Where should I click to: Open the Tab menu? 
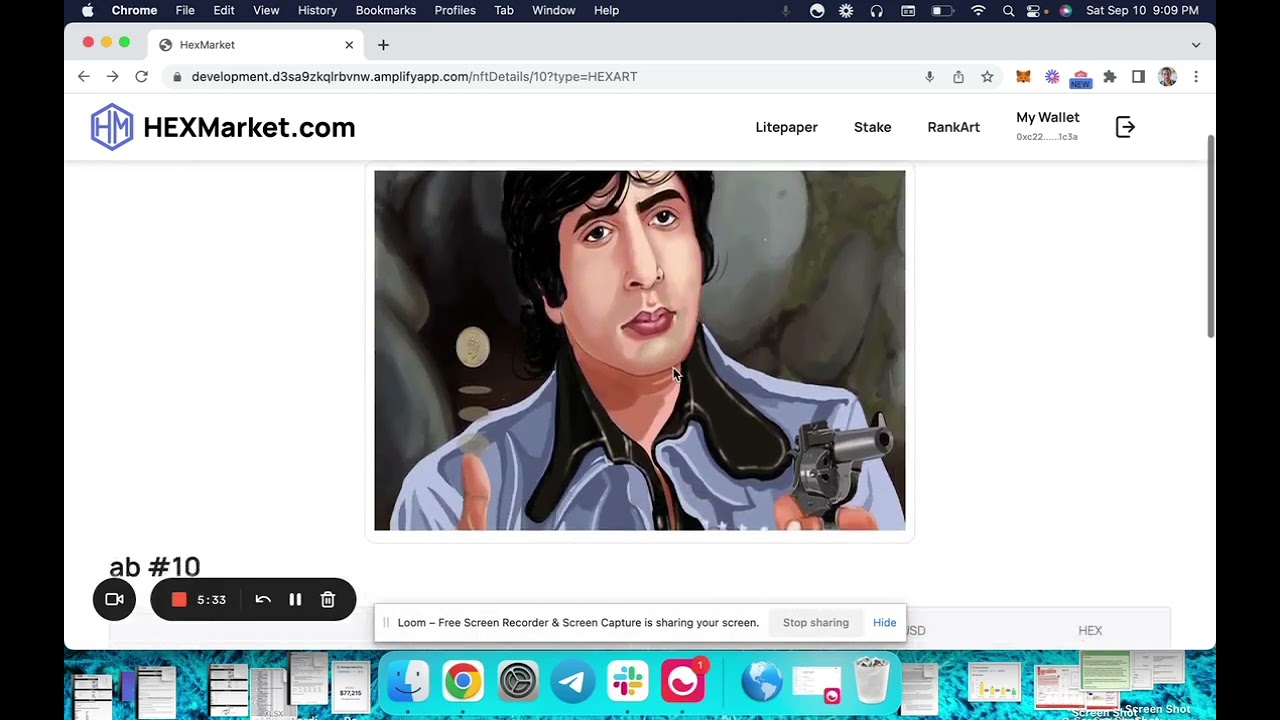504,11
